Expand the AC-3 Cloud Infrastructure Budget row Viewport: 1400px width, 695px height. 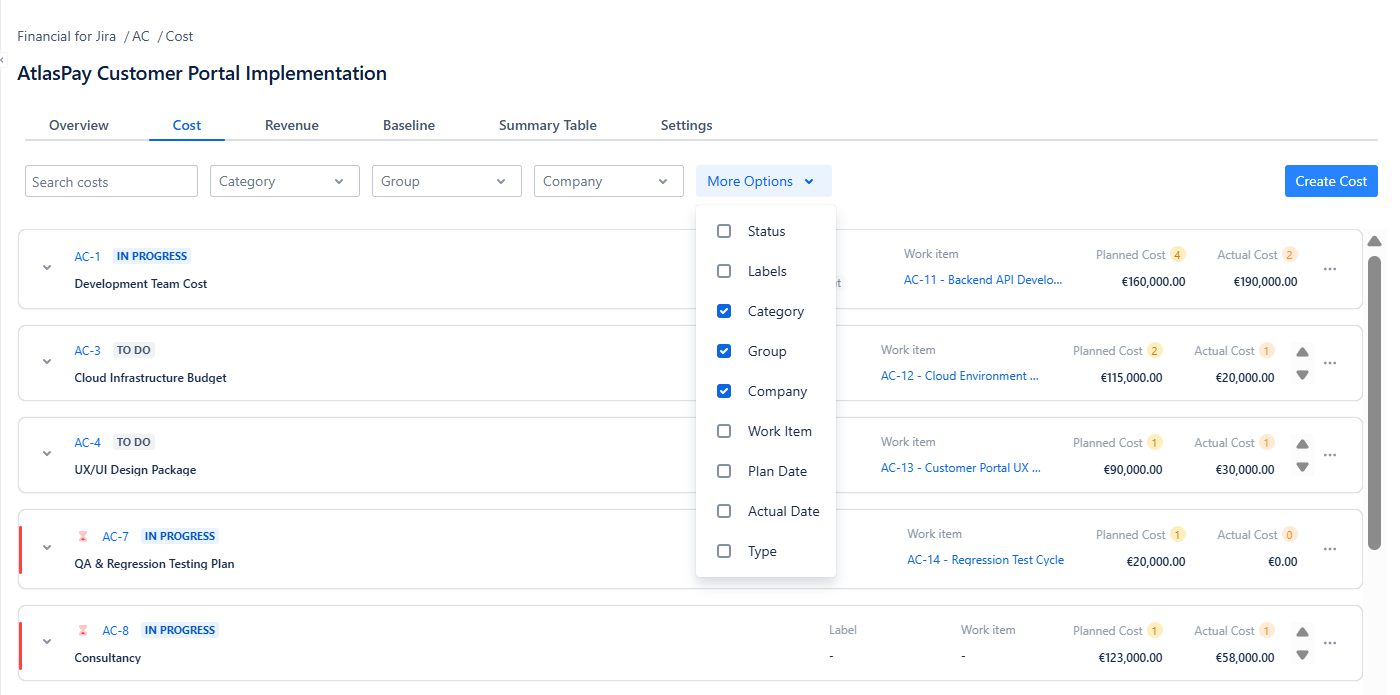tap(47, 362)
